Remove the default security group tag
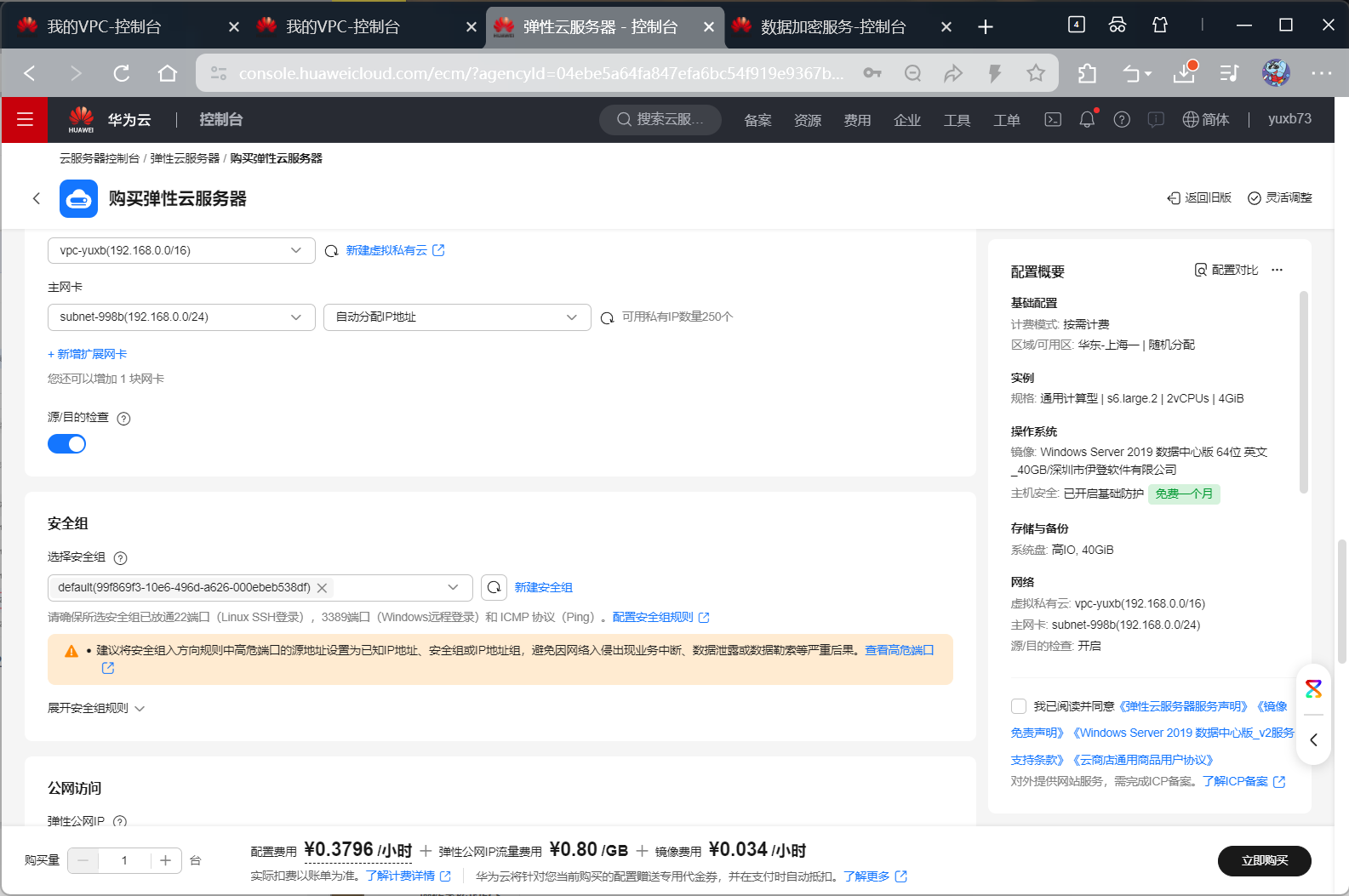Image resolution: width=1349 pixels, height=896 pixels. click(x=322, y=587)
